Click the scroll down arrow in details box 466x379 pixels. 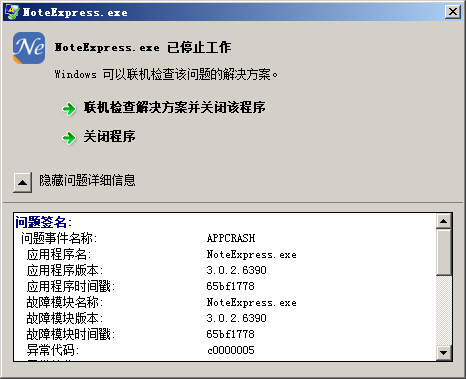point(444,352)
